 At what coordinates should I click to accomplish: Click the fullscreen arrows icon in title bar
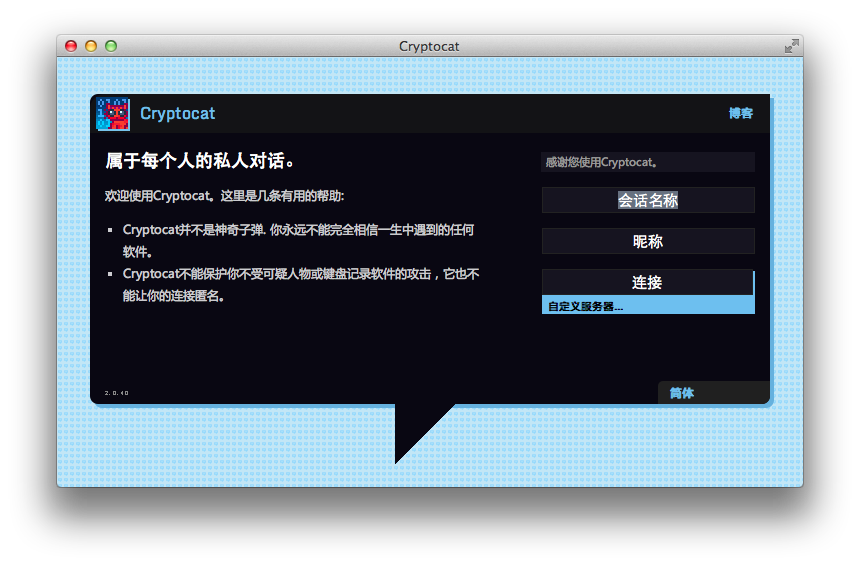coord(791,46)
